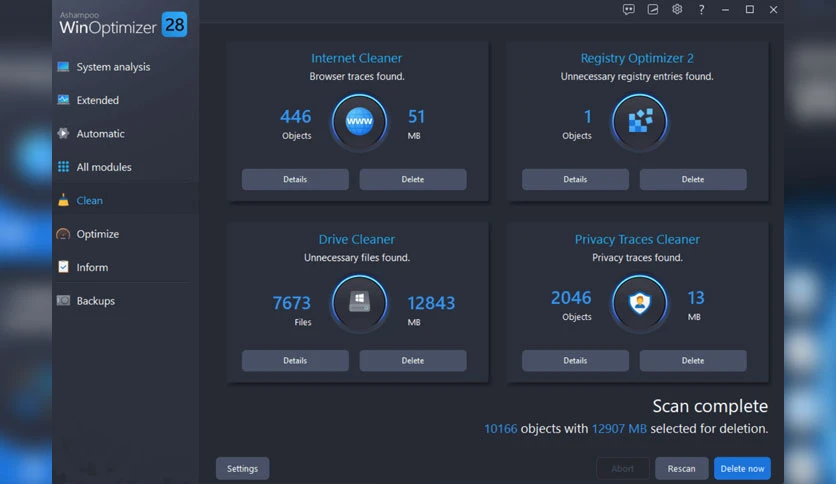836x484 pixels.
Task: Click the 10166 objects total
Action: click(x=501, y=429)
